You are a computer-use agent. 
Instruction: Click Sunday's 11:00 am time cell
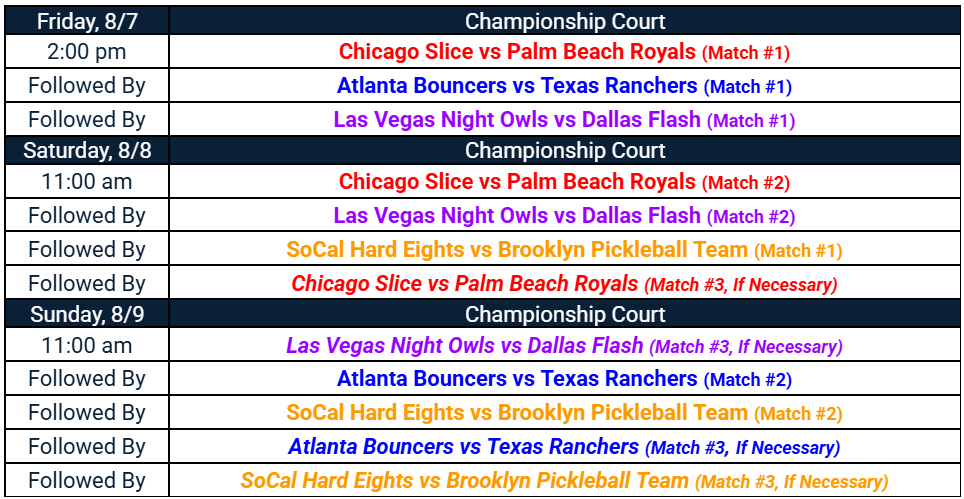point(87,345)
